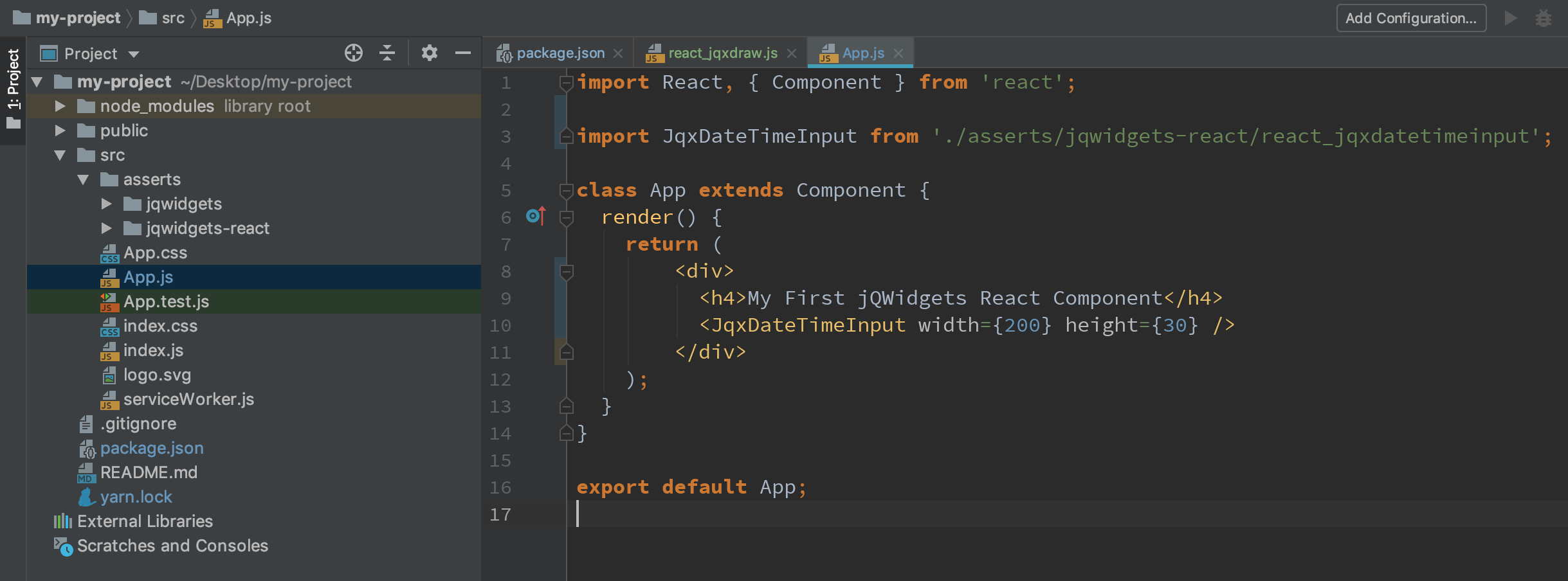The width and height of the screenshot is (1568, 581).
Task: Close the react_jqxdraw.js tab
Action: [792, 53]
